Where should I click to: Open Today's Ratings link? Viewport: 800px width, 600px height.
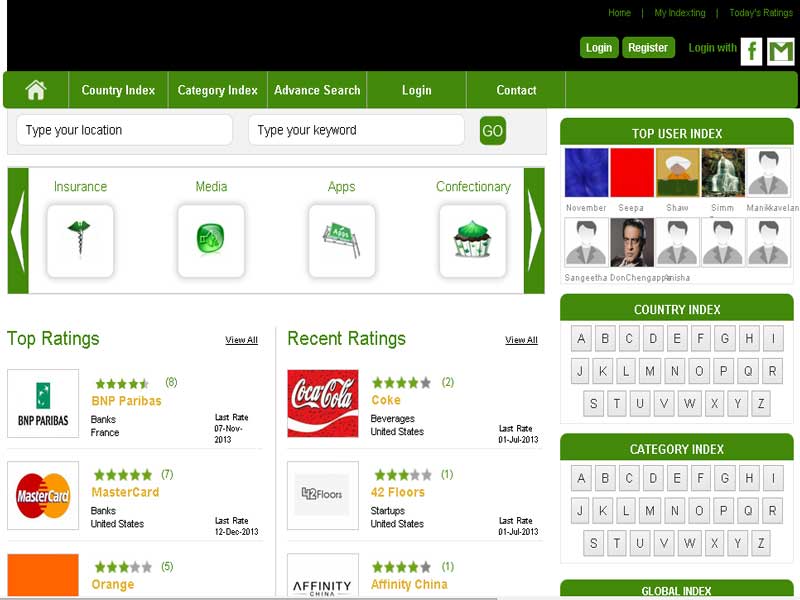pyautogui.click(x=761, y=13)
